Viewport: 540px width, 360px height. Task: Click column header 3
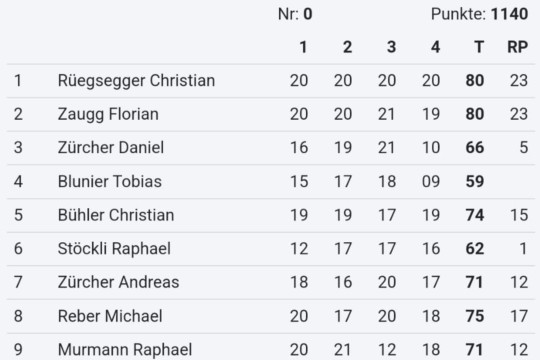[392, 47]
